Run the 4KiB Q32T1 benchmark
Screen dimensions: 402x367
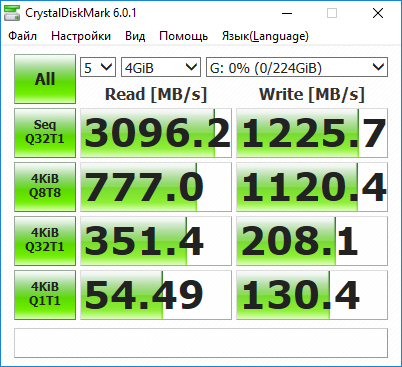coord(45,241)
